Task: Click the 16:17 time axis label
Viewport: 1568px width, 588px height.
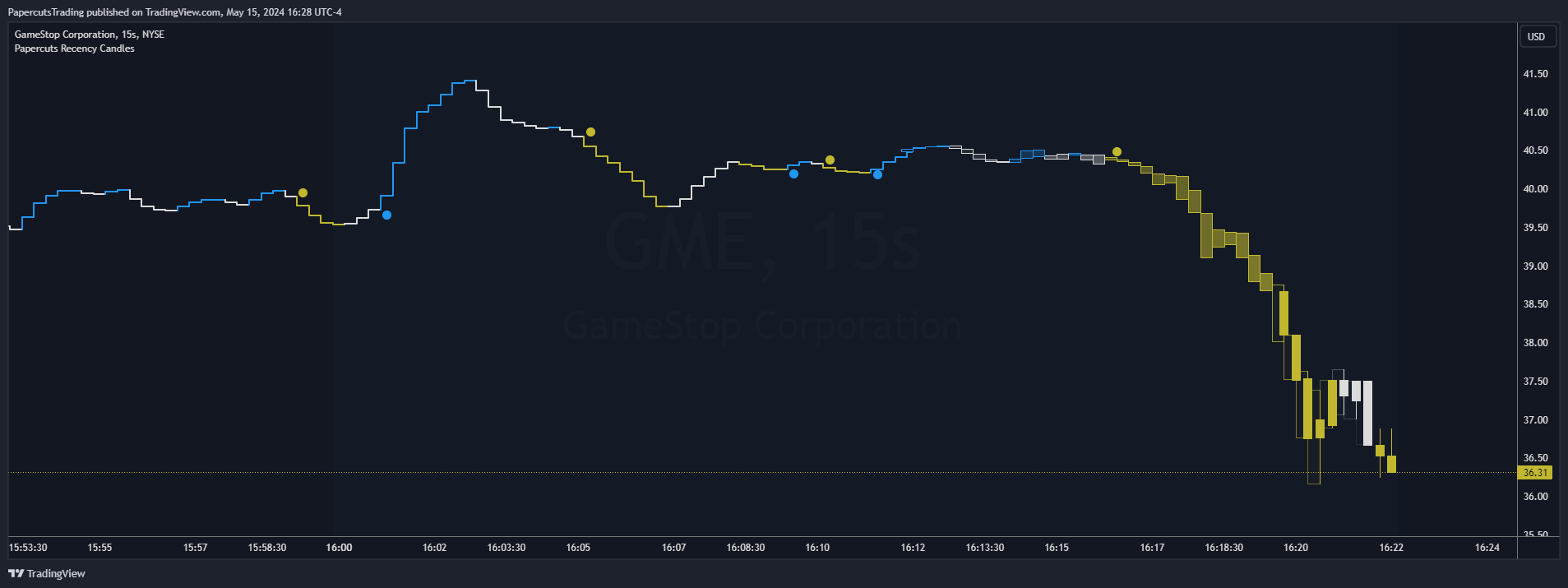Action: point(1152,548)
